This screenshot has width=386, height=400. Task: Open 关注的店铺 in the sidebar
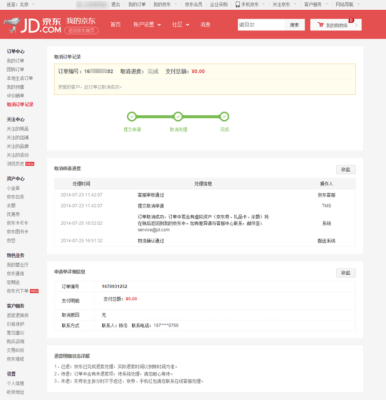(x=18, y=138)
